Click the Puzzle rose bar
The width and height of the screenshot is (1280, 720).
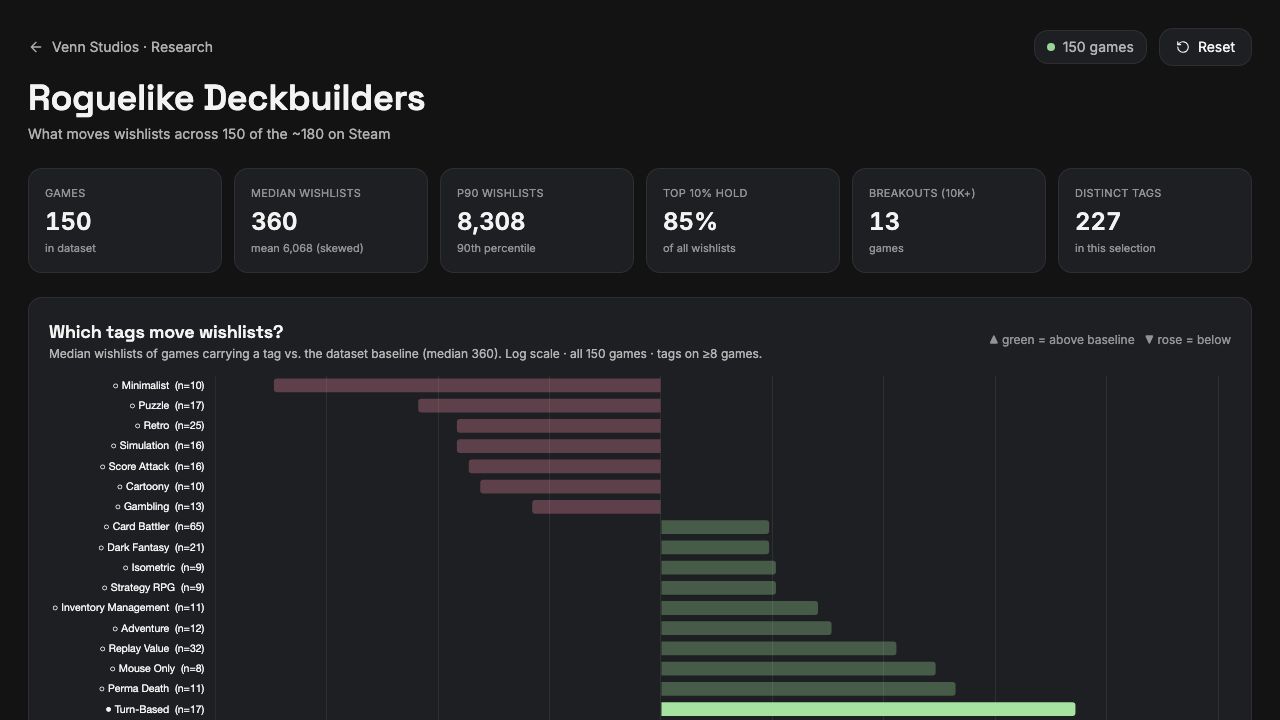(539, 405)
